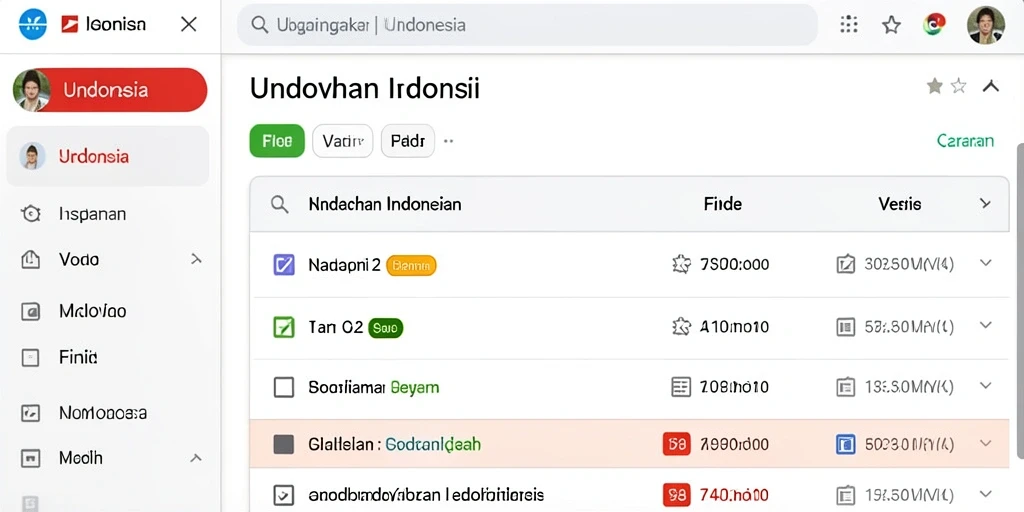1024x512 pixels.
Task: Expand the Nadapni 2 row chevron
Action: pos(985,263)
